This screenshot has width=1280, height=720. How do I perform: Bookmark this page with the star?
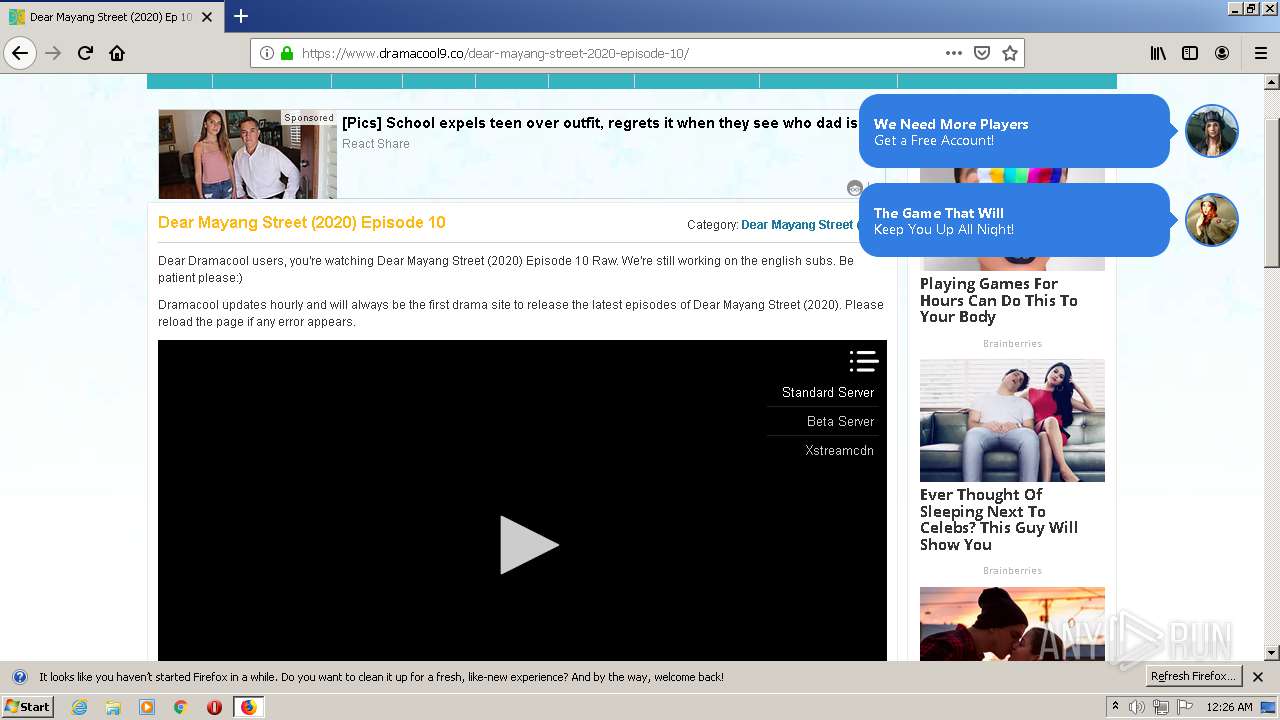coord(1010,53)
